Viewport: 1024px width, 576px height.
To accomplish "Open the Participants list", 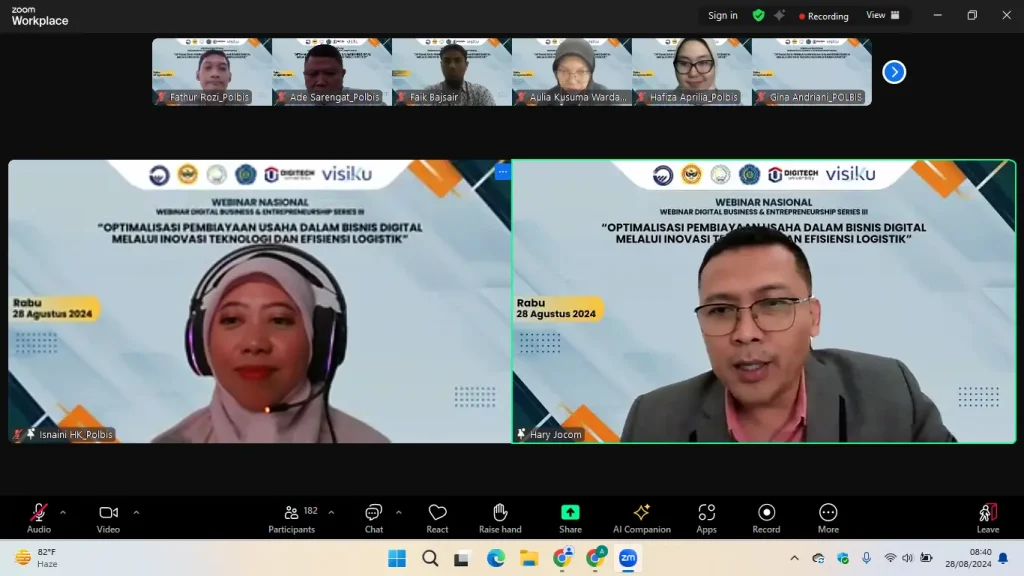I will coord(291,517).
